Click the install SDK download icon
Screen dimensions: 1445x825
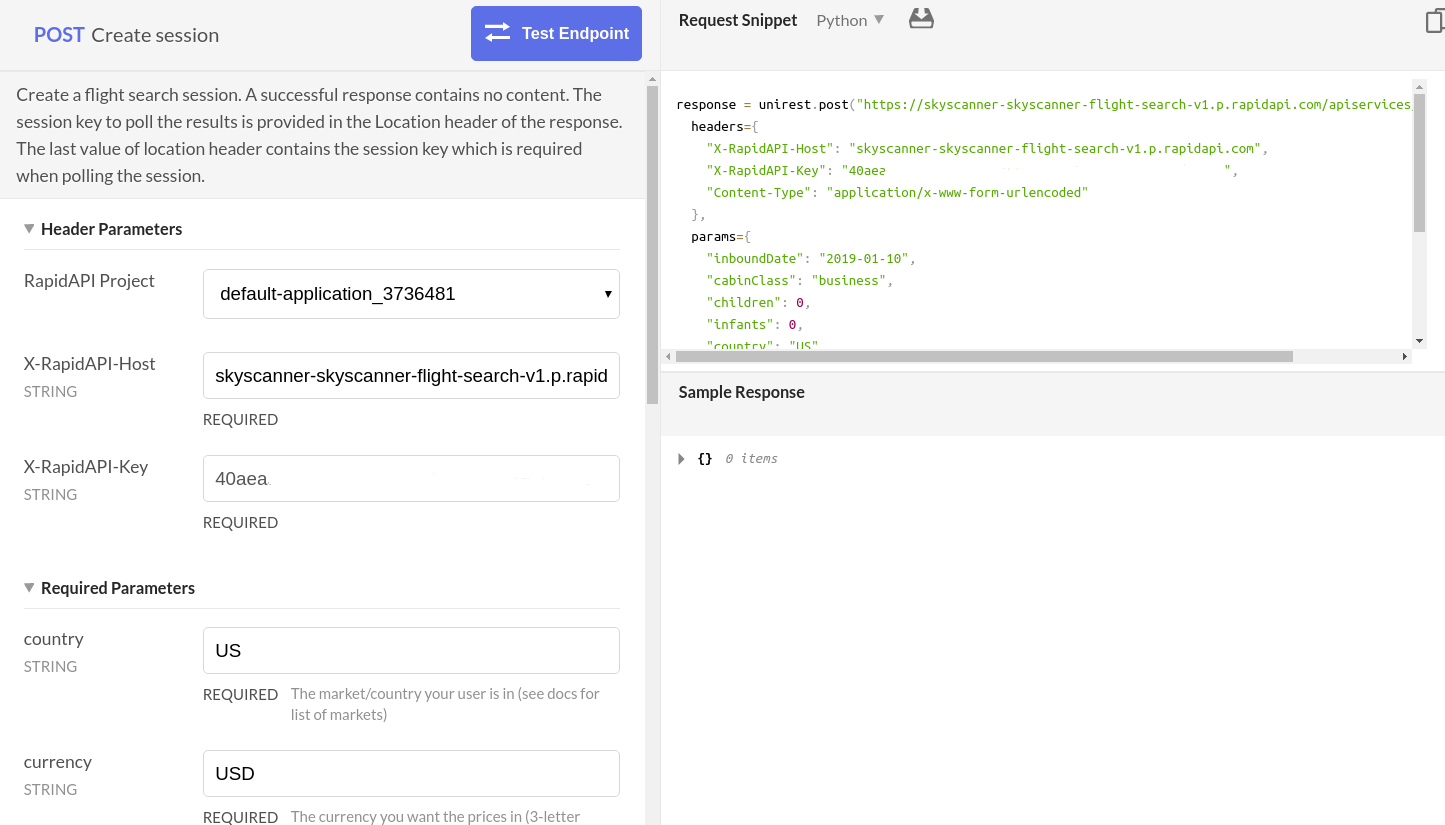[921, 19]
